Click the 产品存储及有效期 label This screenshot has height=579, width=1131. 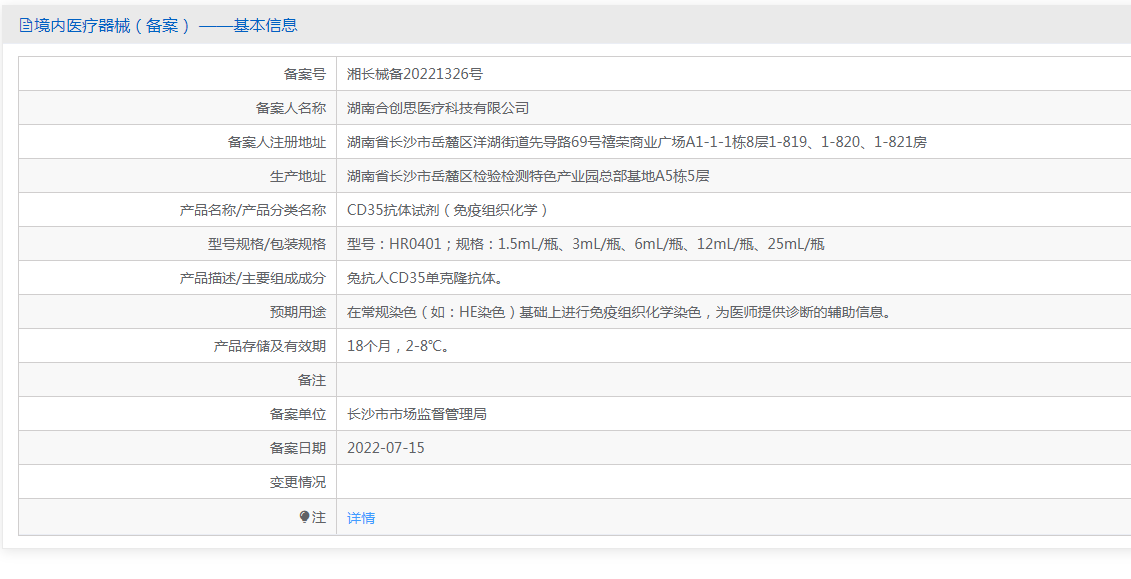point(270,346)
